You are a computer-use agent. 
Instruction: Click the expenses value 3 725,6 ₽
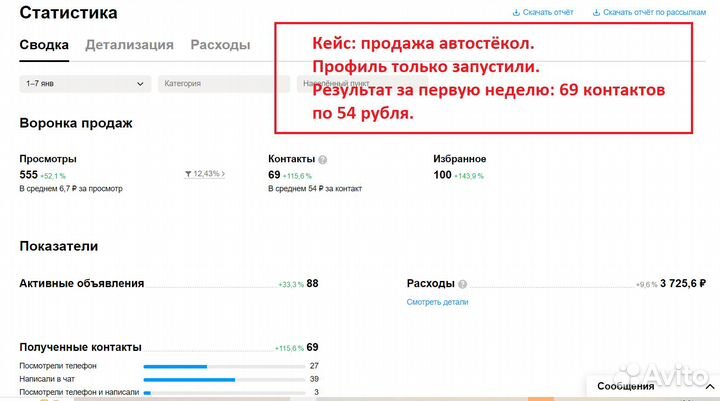(x=683, y=283)
